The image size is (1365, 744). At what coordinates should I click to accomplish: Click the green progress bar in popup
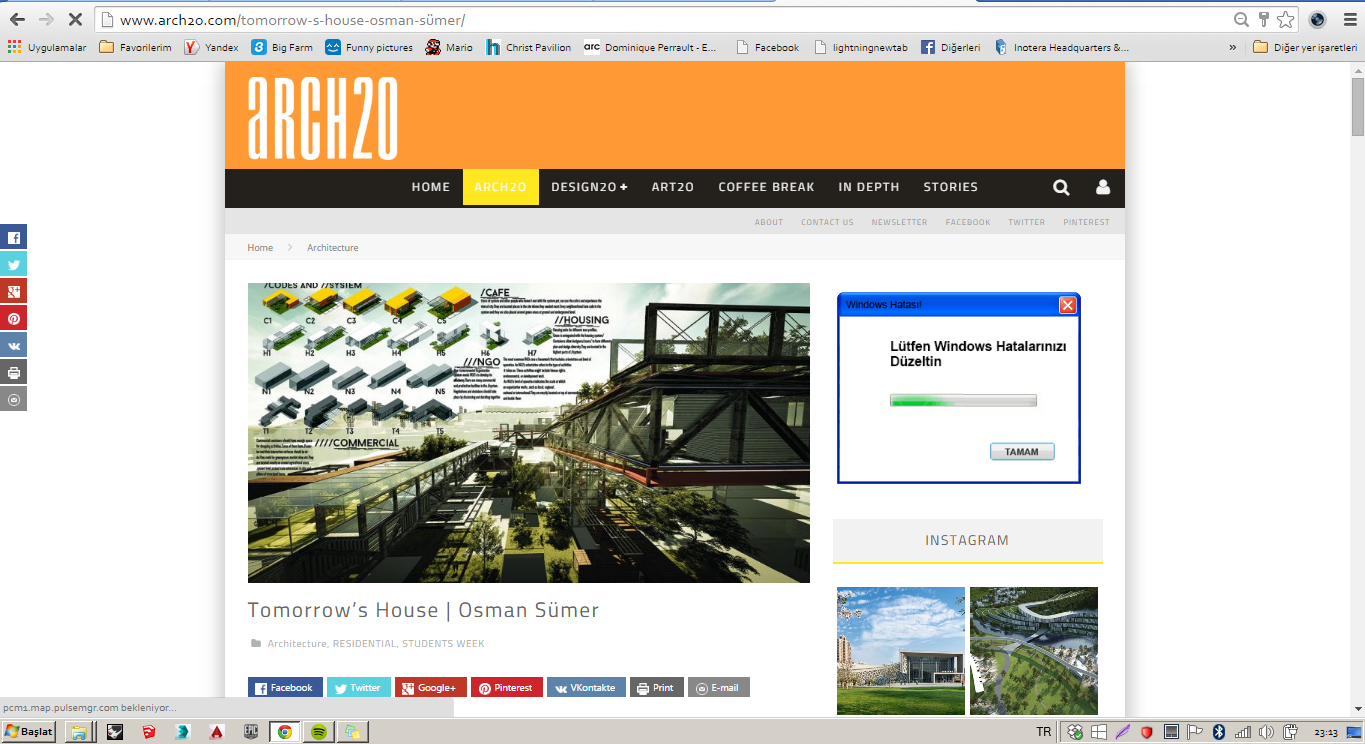963,401
